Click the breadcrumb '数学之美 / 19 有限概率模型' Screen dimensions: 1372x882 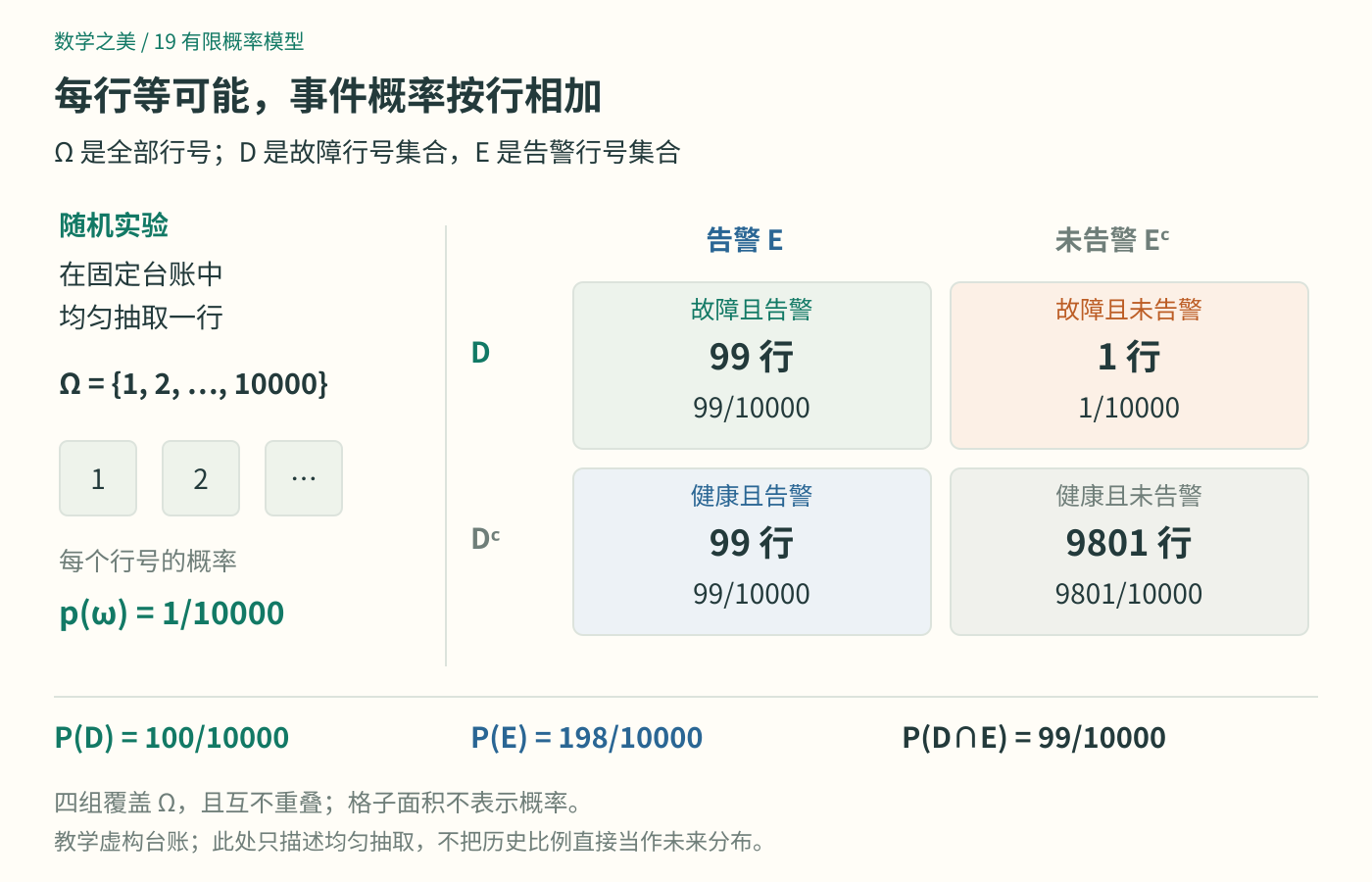(x=179, y=41)
